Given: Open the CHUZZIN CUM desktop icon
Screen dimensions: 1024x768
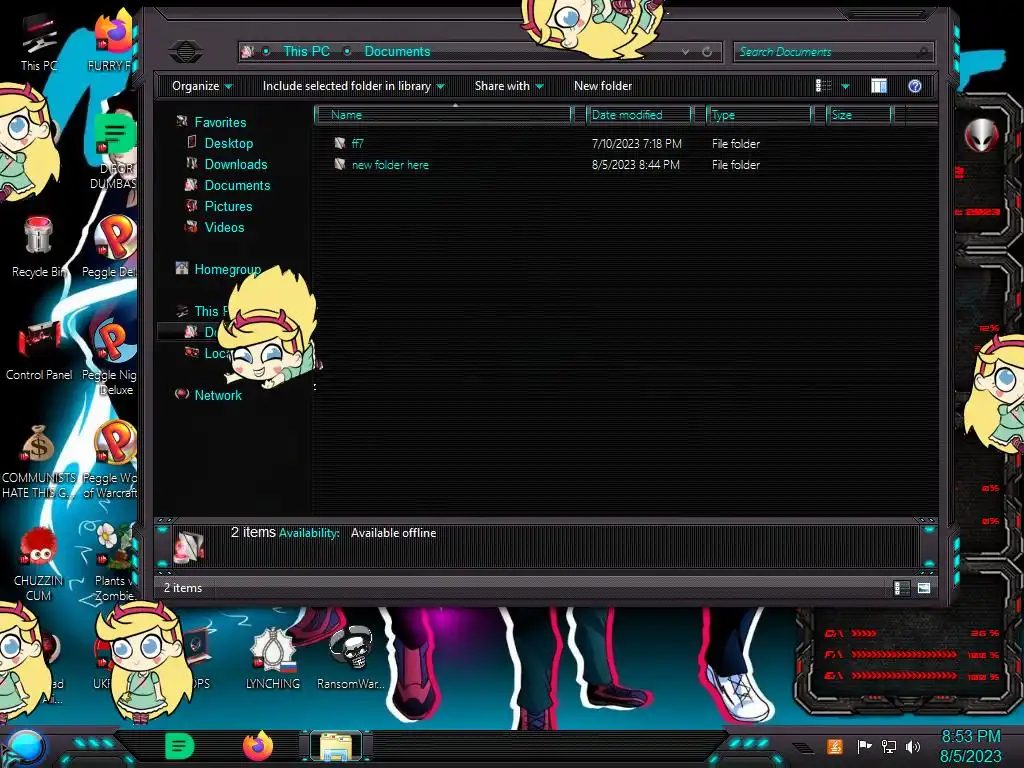Looking at the screenshot, I should coord(39,564).
